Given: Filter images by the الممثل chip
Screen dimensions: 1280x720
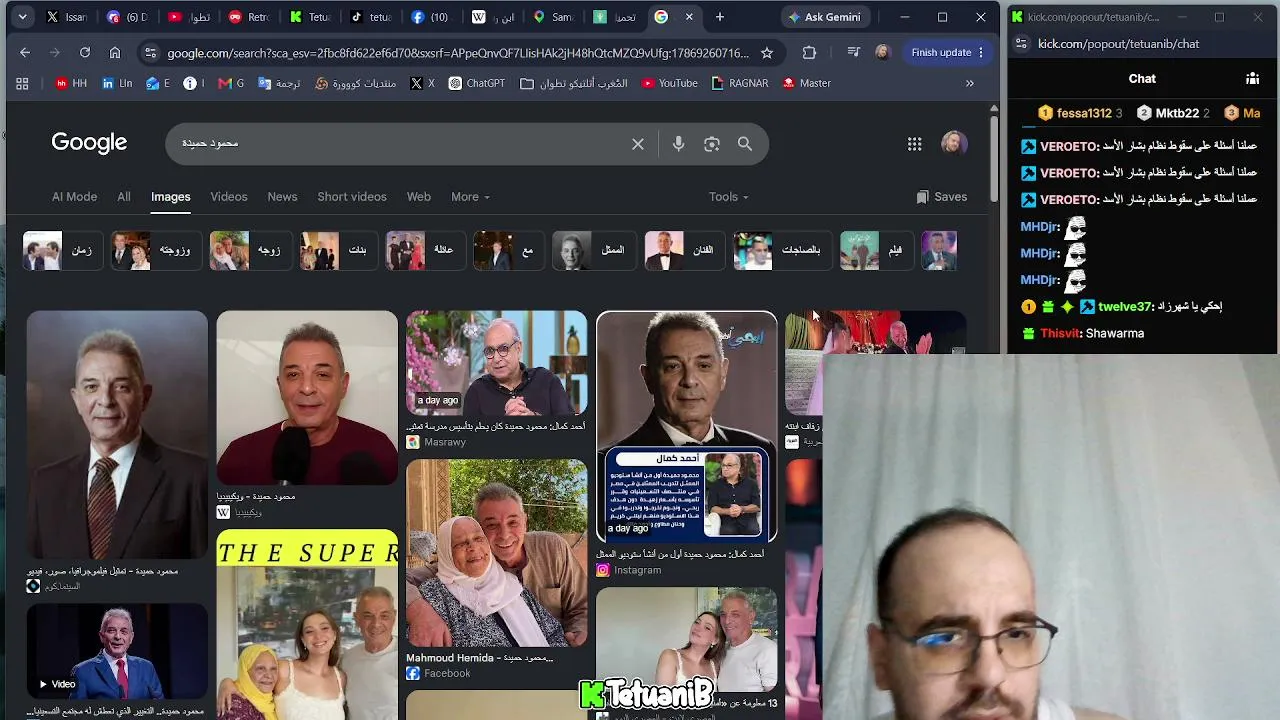Looking at the screenshot, I should coord(594,251).
